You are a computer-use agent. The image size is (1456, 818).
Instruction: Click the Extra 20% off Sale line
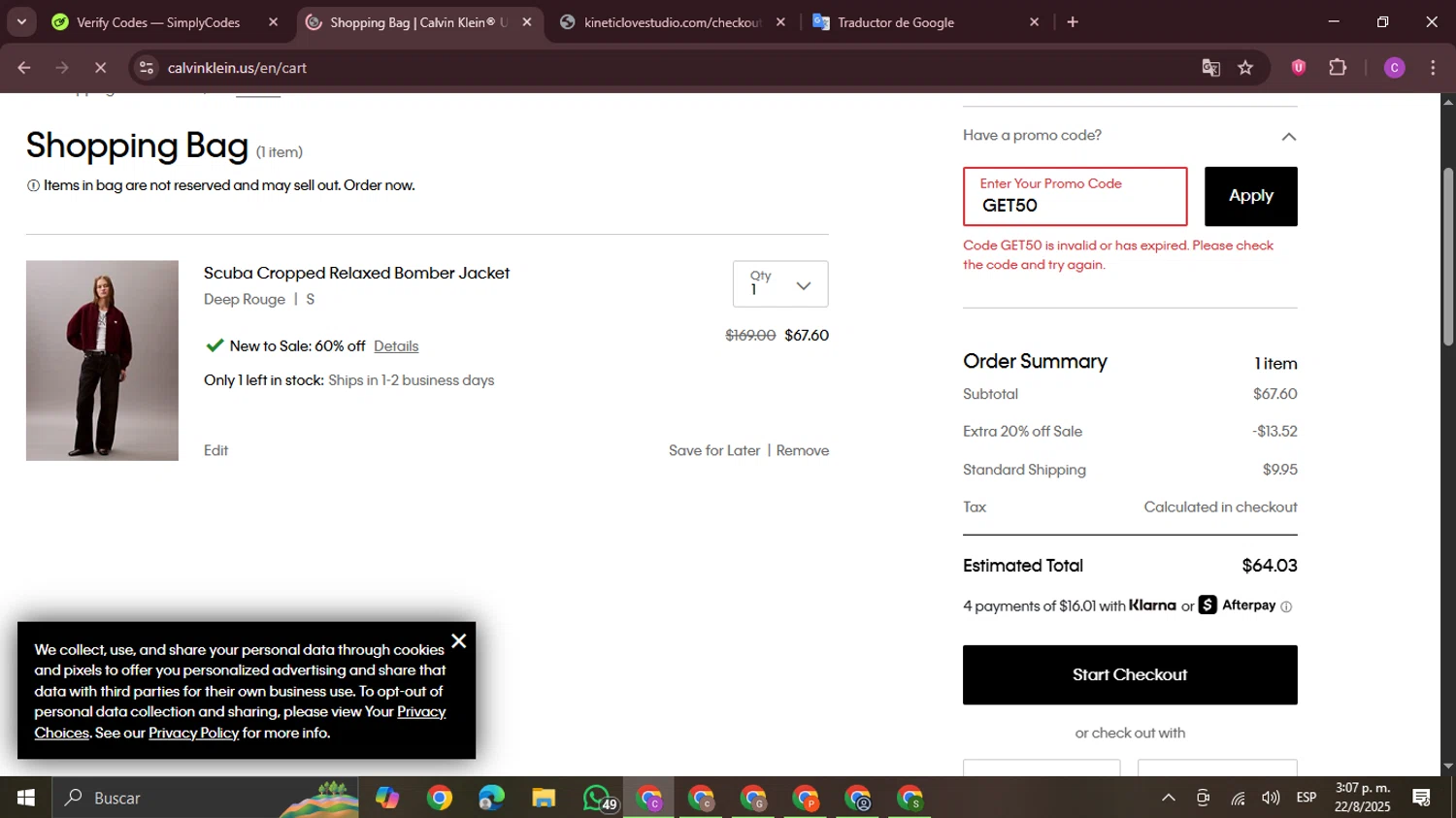(x=1130, y=432)
